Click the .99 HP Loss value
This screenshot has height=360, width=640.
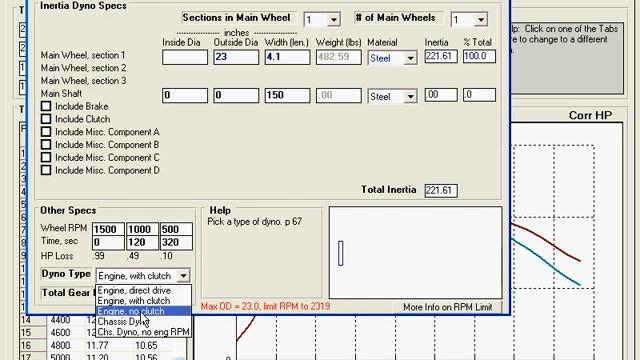pos(99,256)
